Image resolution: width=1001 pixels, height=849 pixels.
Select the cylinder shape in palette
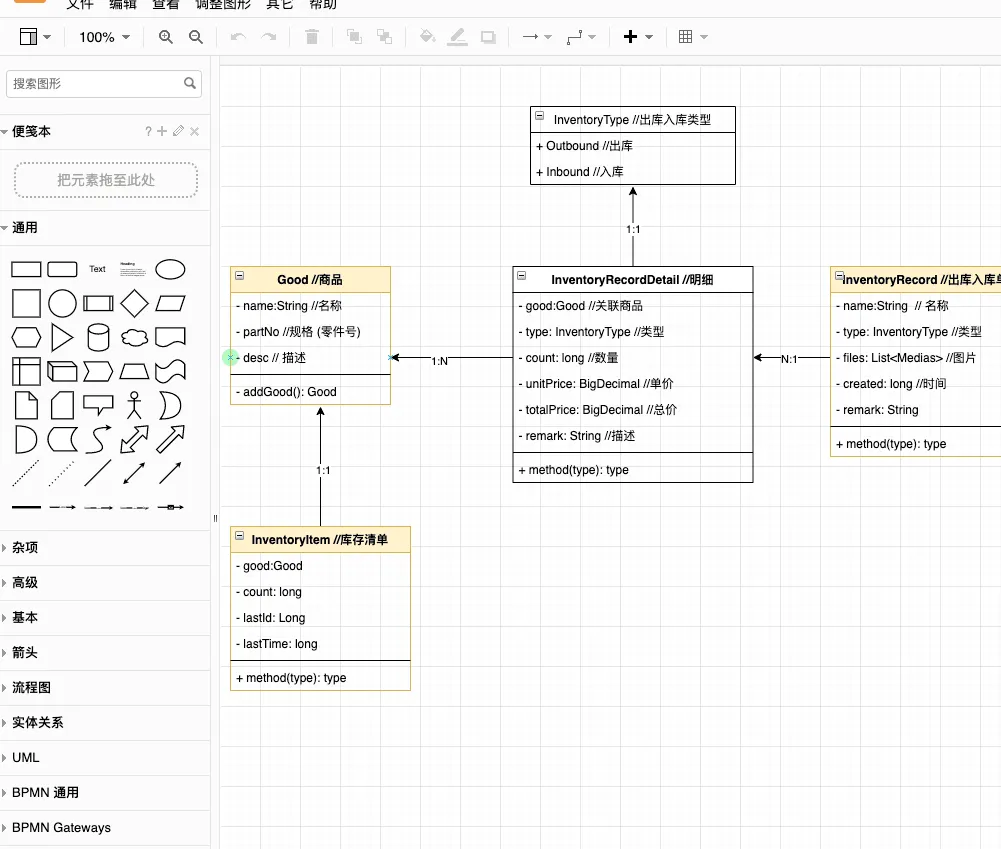coord(98,338)
